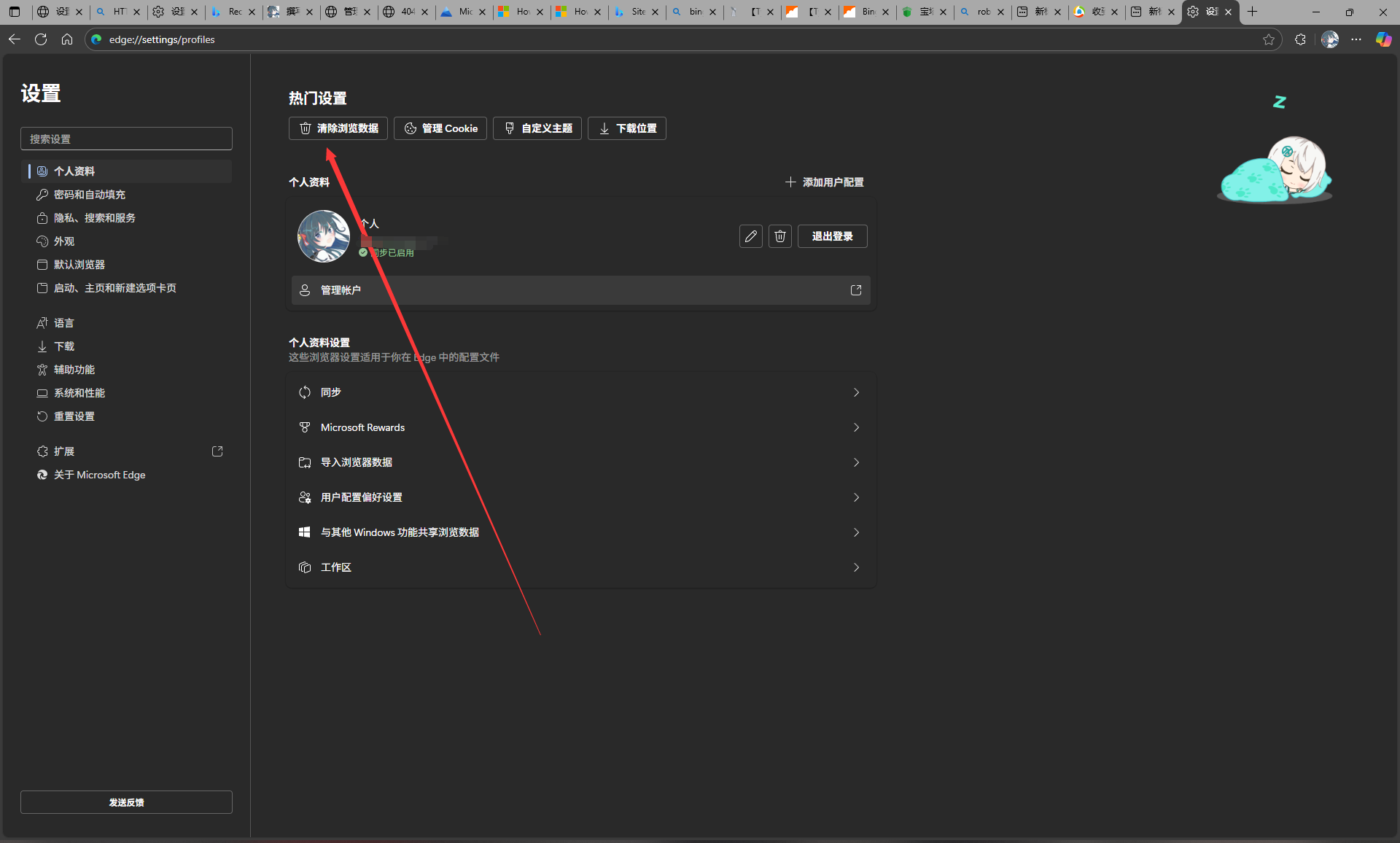This screenshot has width=1400, height=843.
Task: Click the 清除浏览数据 button
Action: 338,128
